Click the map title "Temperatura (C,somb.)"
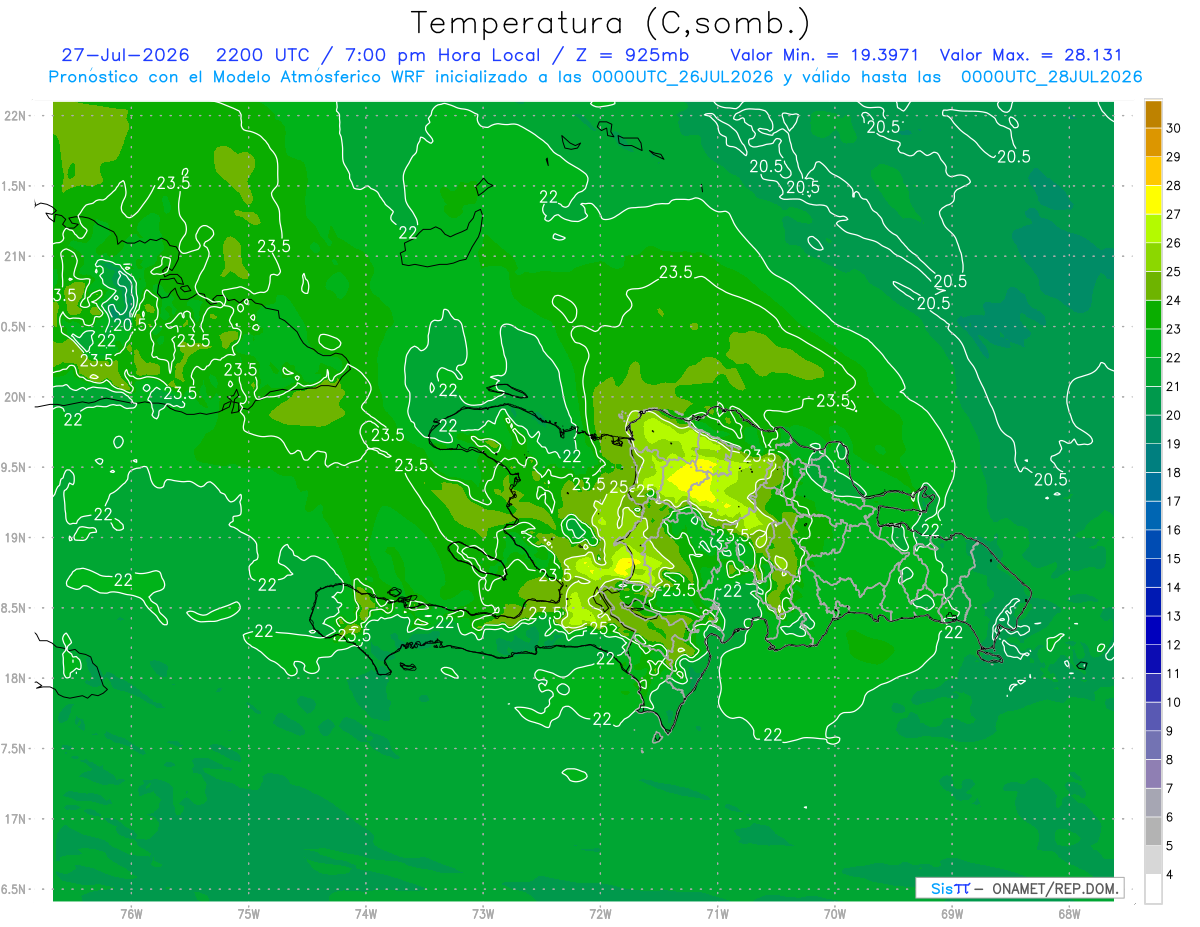The height and width of the screenshot is (927, 1200). 611,23
